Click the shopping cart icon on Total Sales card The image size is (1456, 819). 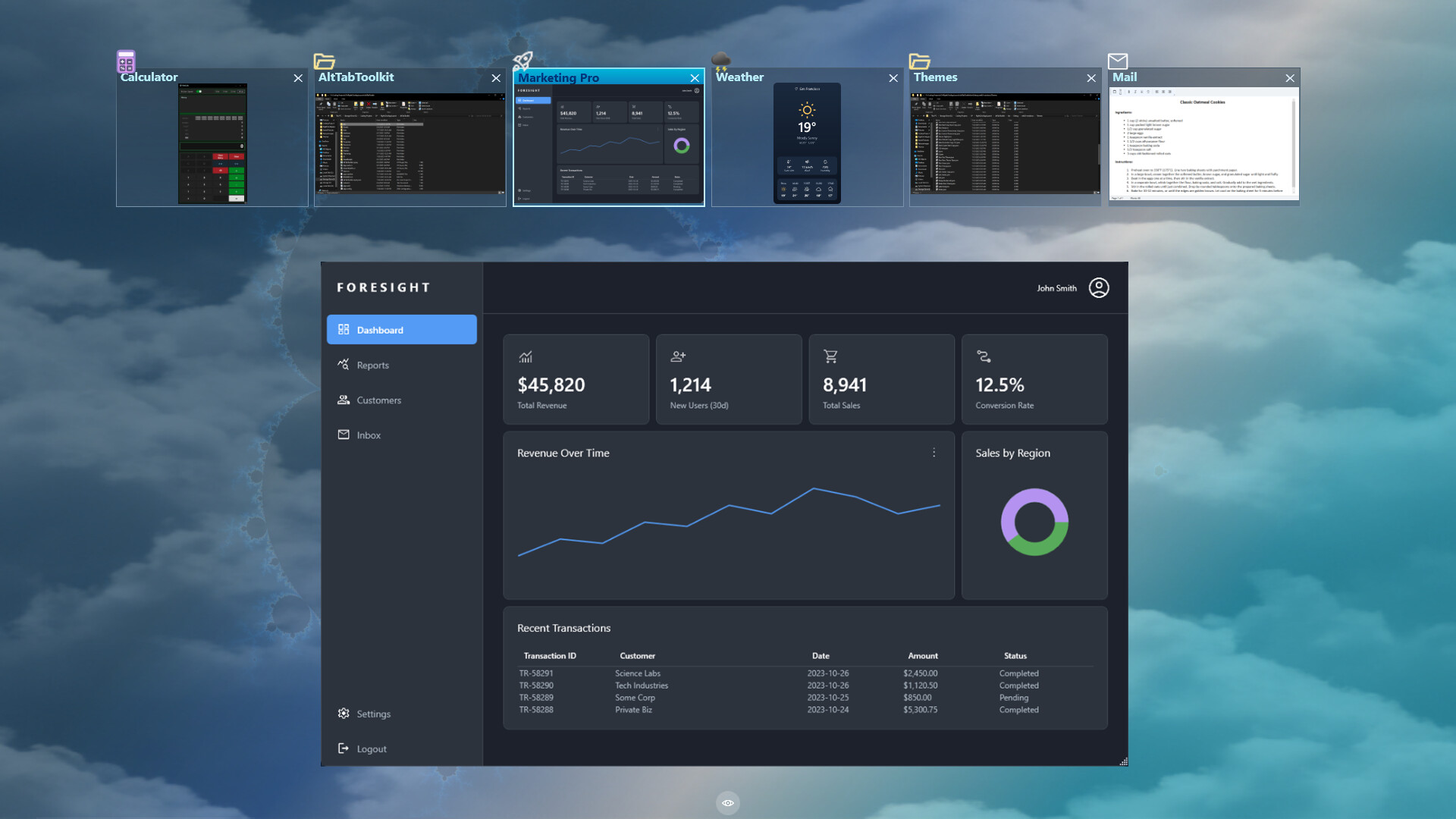pyautogui.click(x=831, y=356)
